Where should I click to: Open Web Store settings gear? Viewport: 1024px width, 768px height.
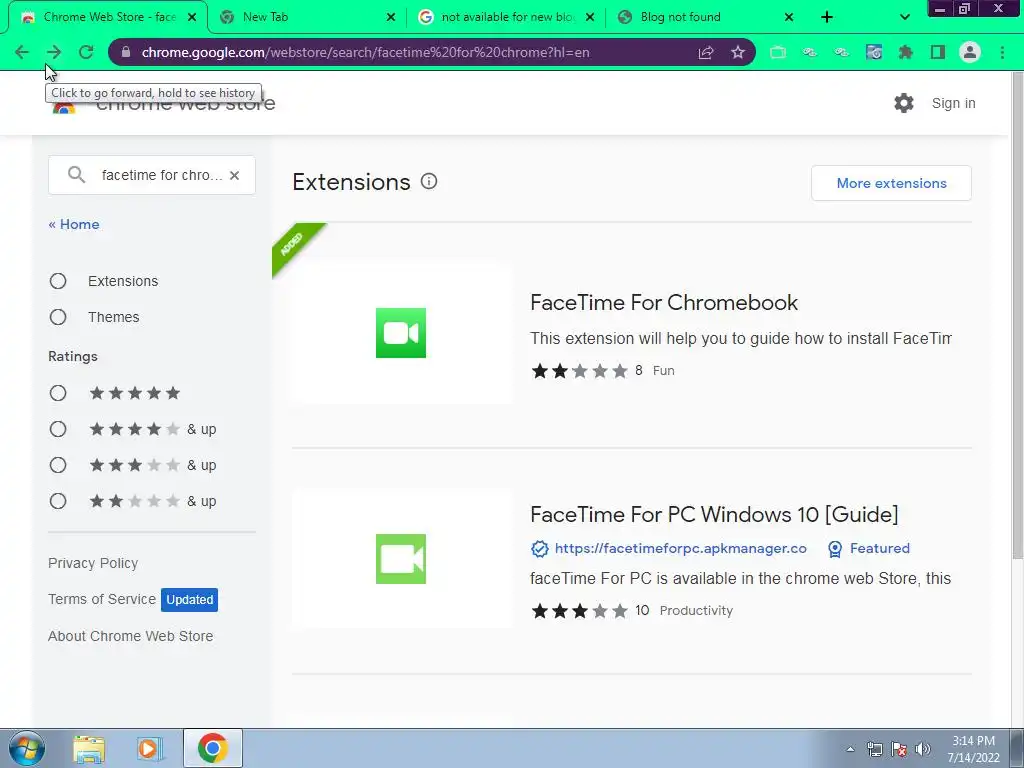tap(904, 103)
